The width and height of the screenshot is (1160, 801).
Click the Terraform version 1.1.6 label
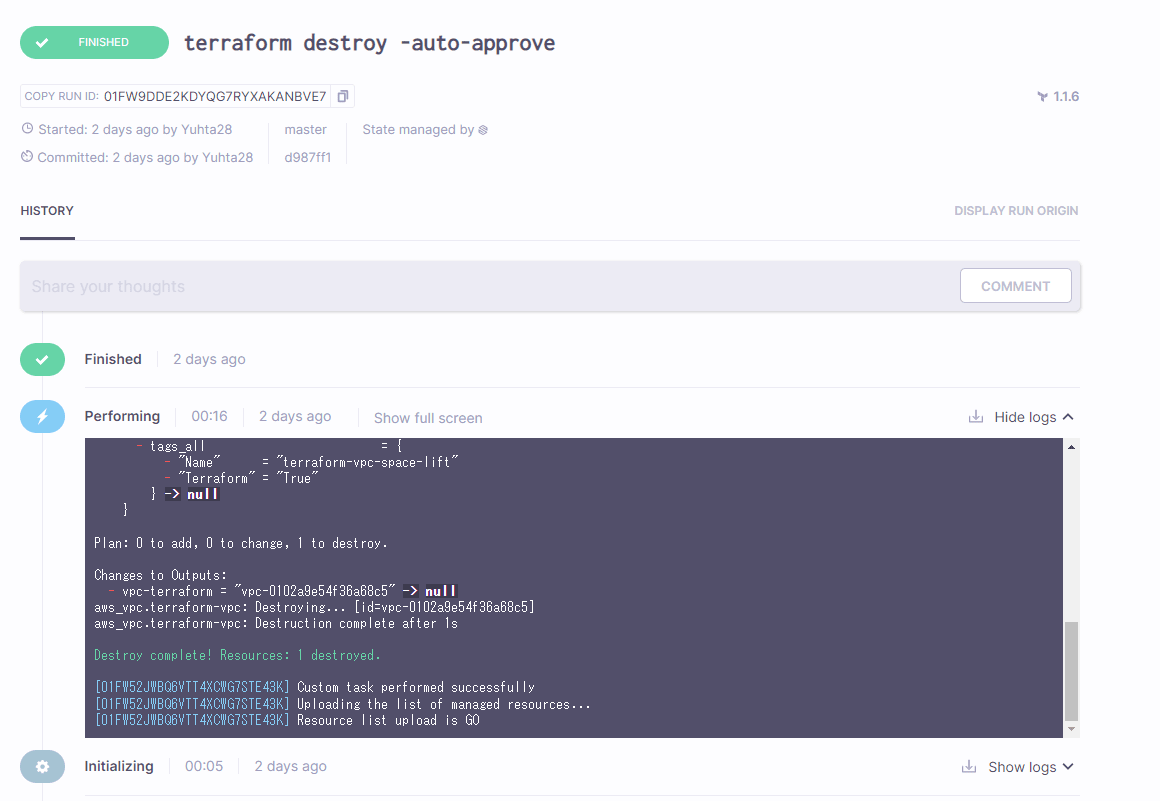[1058, 96]
